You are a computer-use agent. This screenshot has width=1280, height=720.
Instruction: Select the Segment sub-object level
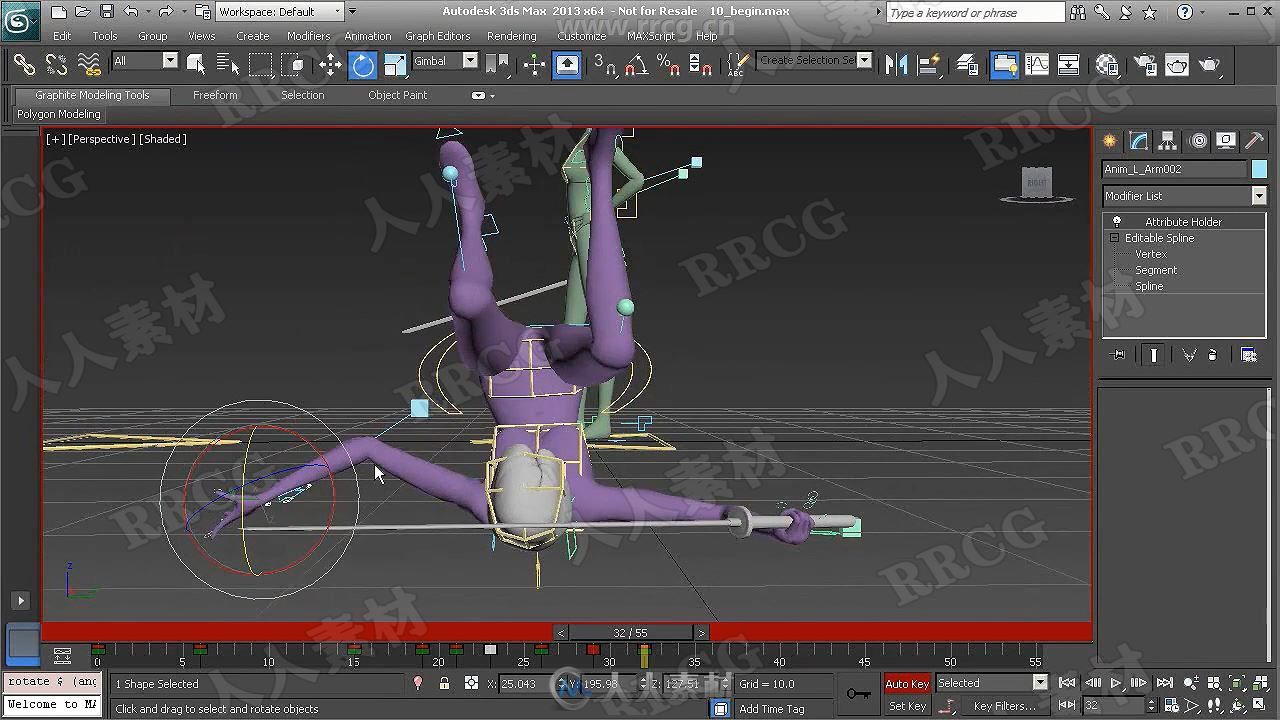(1156, 270)
